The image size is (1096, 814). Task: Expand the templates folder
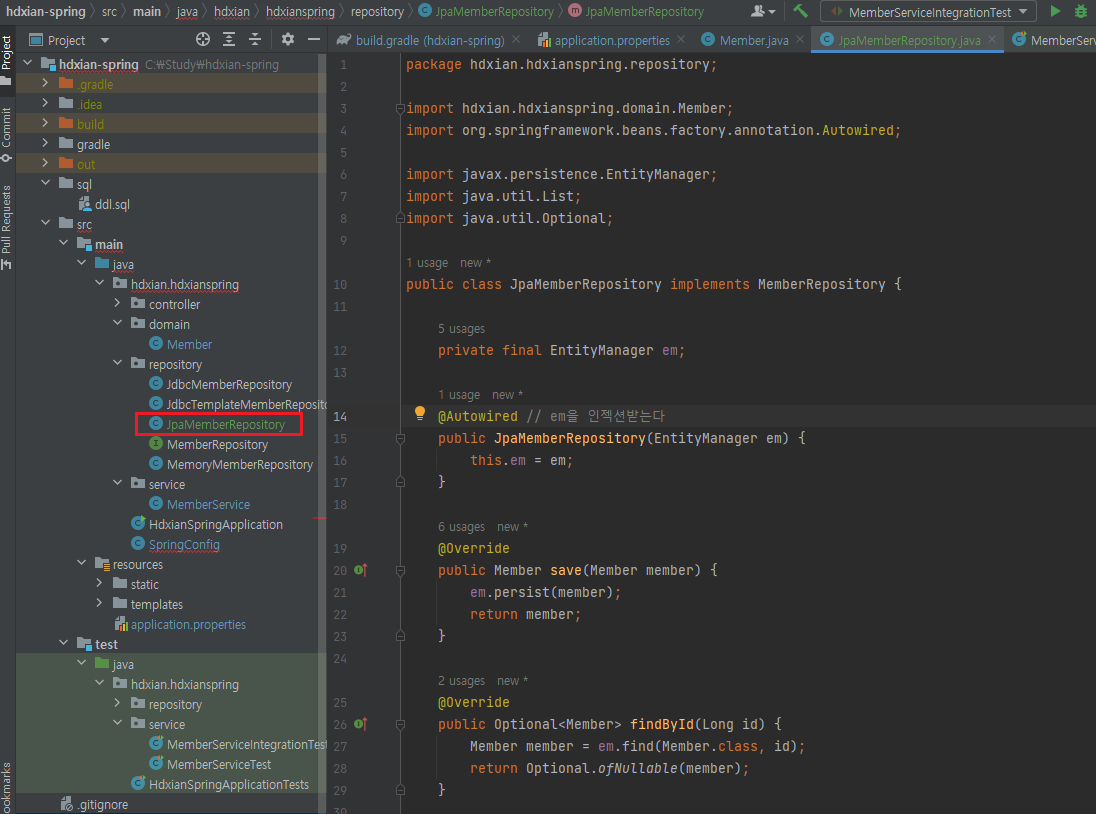pyautogui.click(x=99, y=603)
